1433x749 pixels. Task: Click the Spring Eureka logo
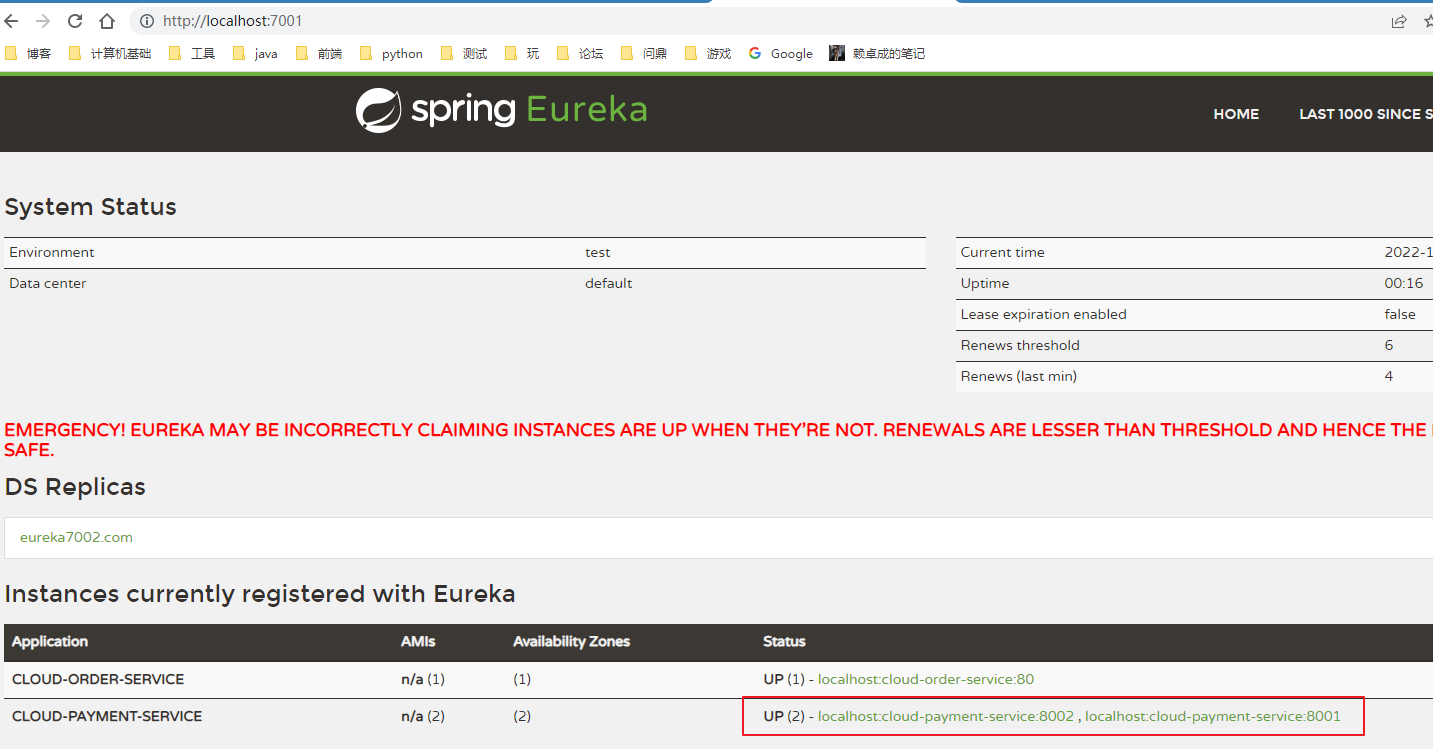[502, 110]
